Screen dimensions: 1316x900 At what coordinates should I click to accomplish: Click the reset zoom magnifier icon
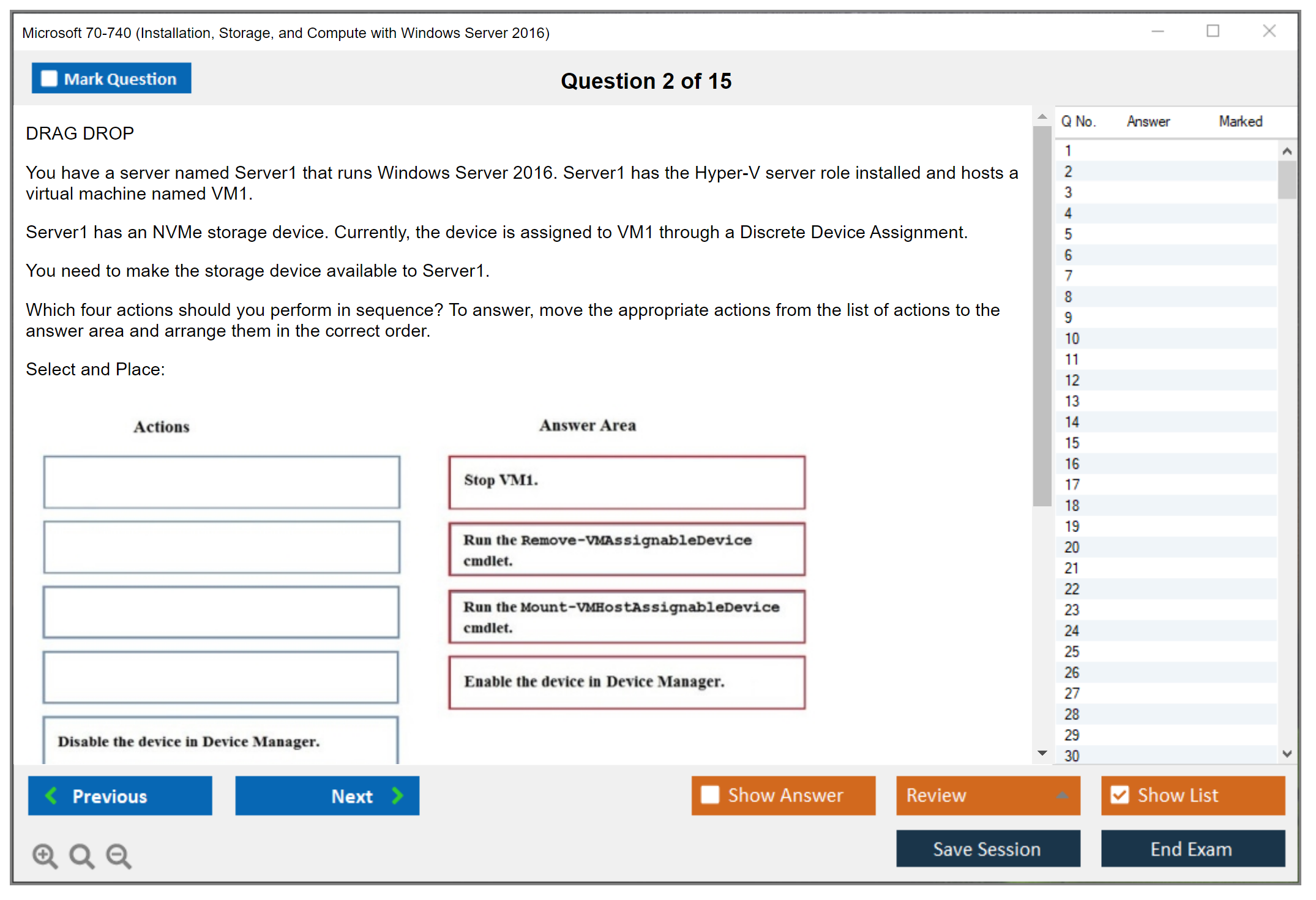coord(81,855)
